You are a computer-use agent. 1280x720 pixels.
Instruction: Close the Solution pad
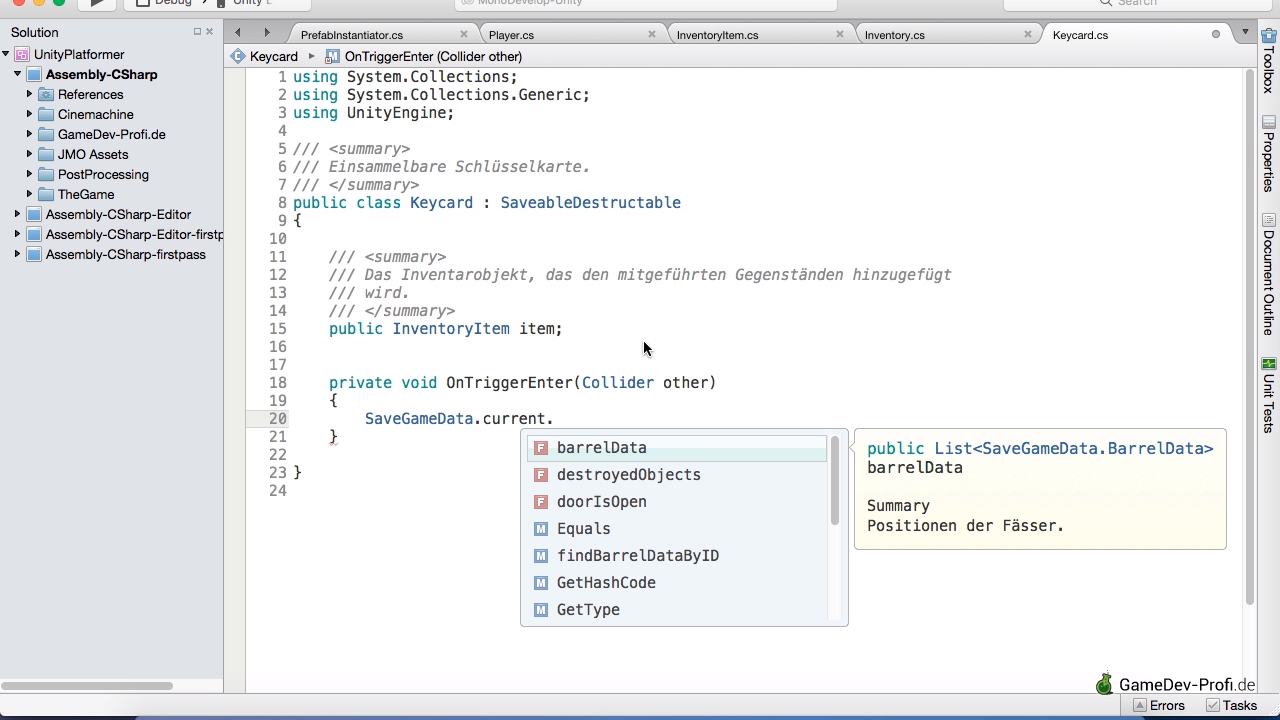pyautogui.click(x=209, y=32)
